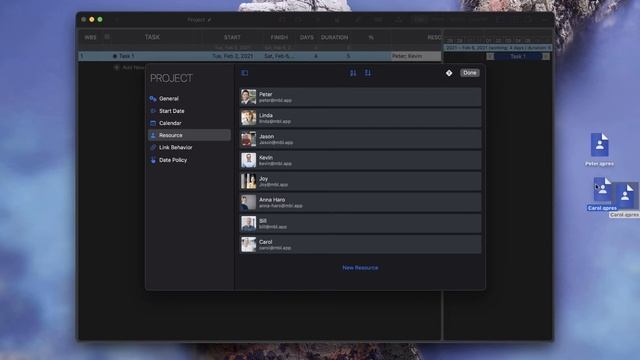The width and height of the screenshot is (640, 360).
Task: Click the FINISH column header
Action: 279,37
